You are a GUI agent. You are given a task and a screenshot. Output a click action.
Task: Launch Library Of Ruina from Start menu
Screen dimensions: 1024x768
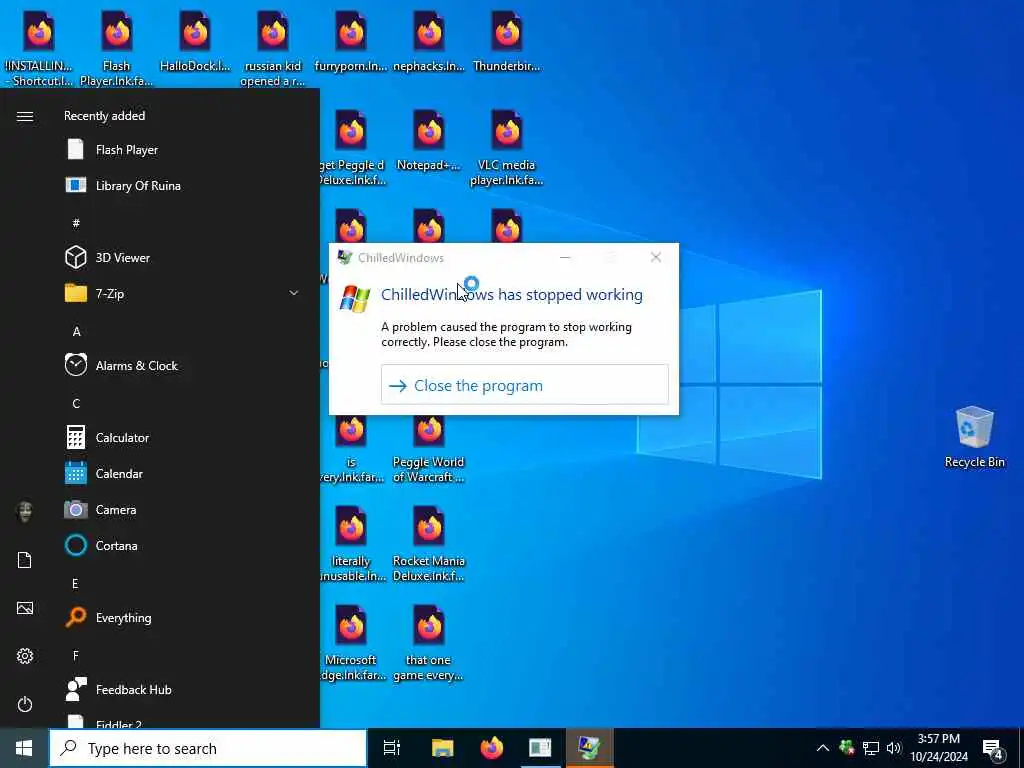[x=183, y=185]
